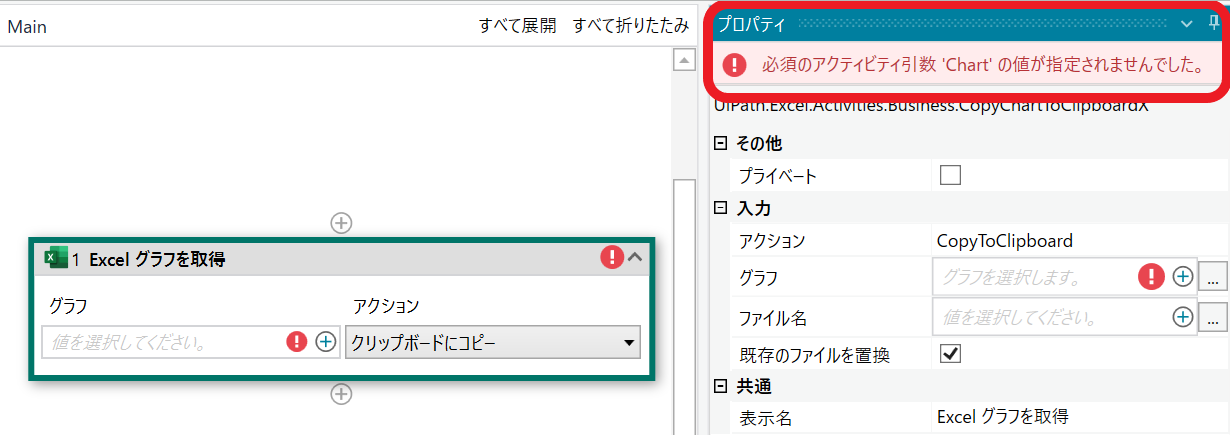Click plus button in properties グラフ field
The image size is (1230, 435).
coord(1183,276)
